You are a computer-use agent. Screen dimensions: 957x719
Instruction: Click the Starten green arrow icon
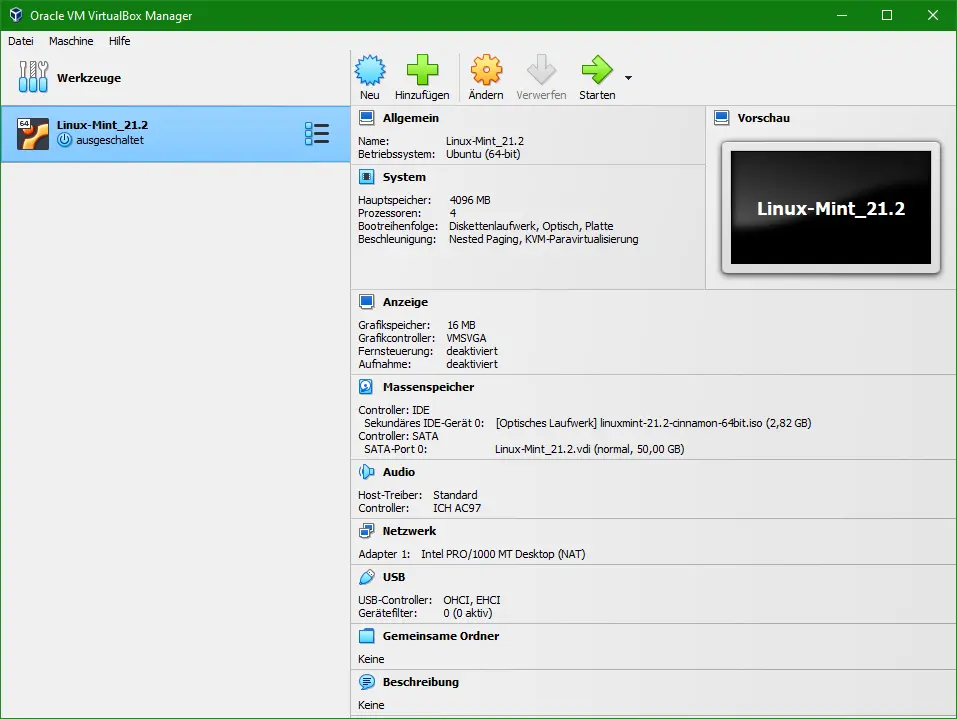(596, 70)
